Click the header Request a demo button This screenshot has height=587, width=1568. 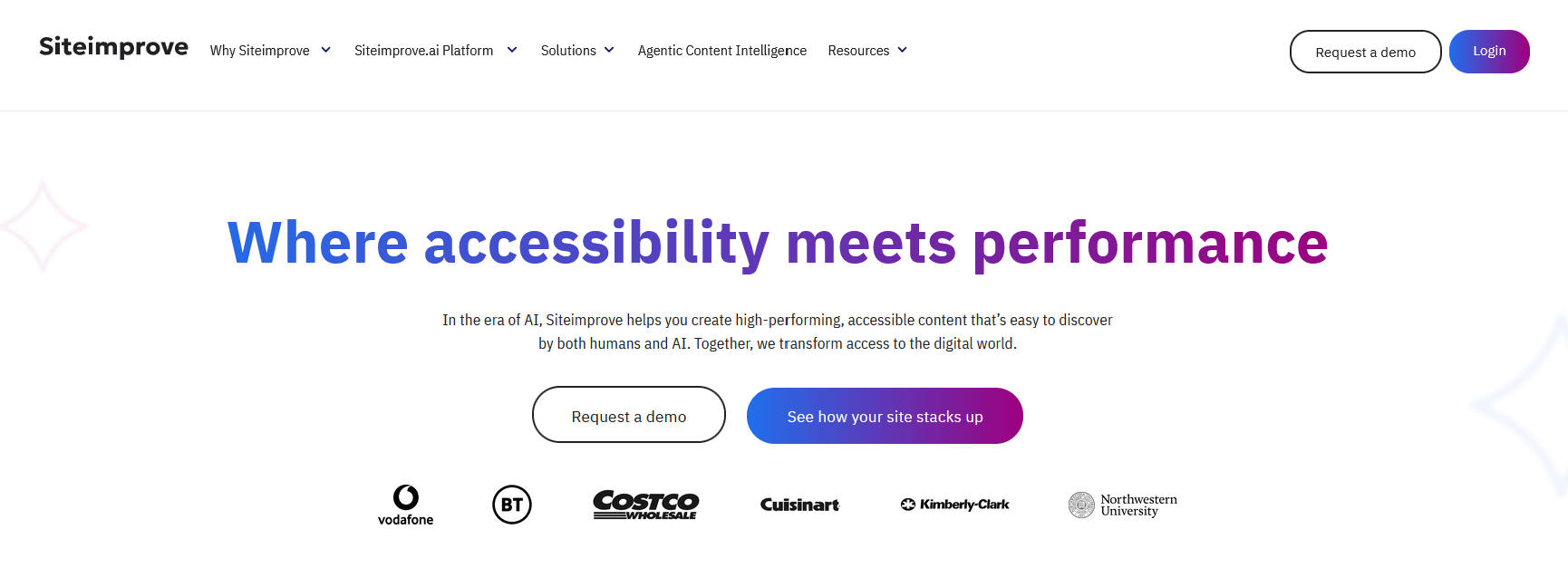(x=1365, y=52)
